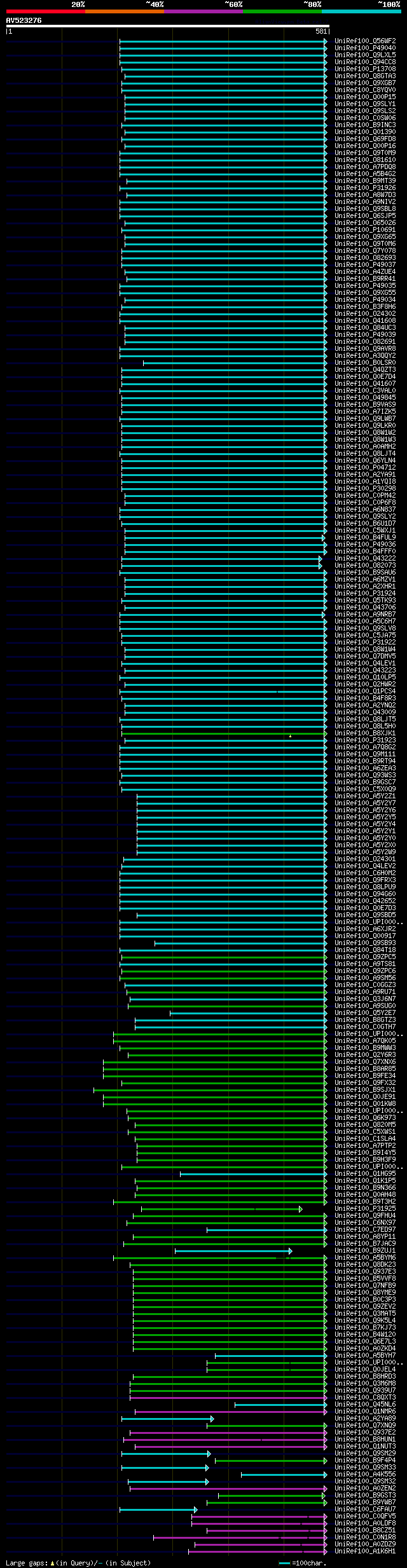
Task: Open UniRef100_C8QXT3 entry
Action: click(x=365, y=1397)
